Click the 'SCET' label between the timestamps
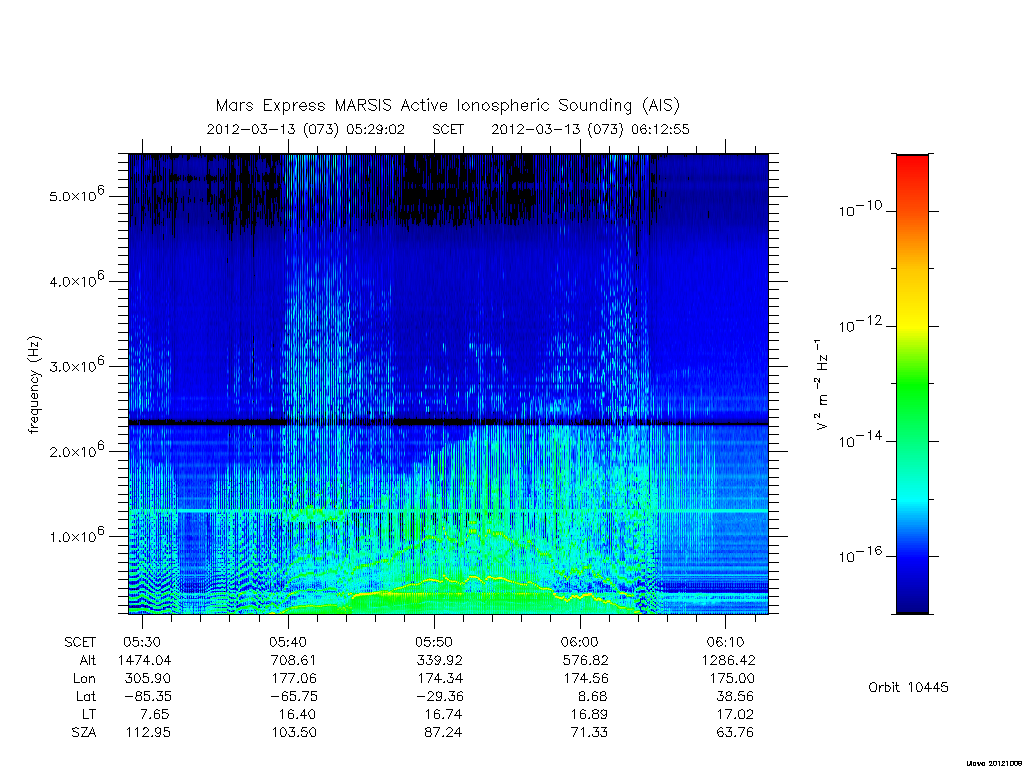This screenshot has width=1024, height=768. pyautogui.click(x=448, y=129)
